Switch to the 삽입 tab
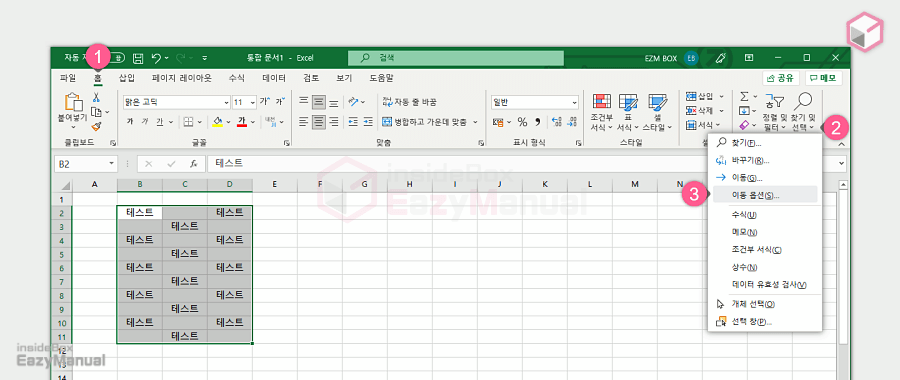The width and height of the screenshot is (900, 380). [127, 77]
